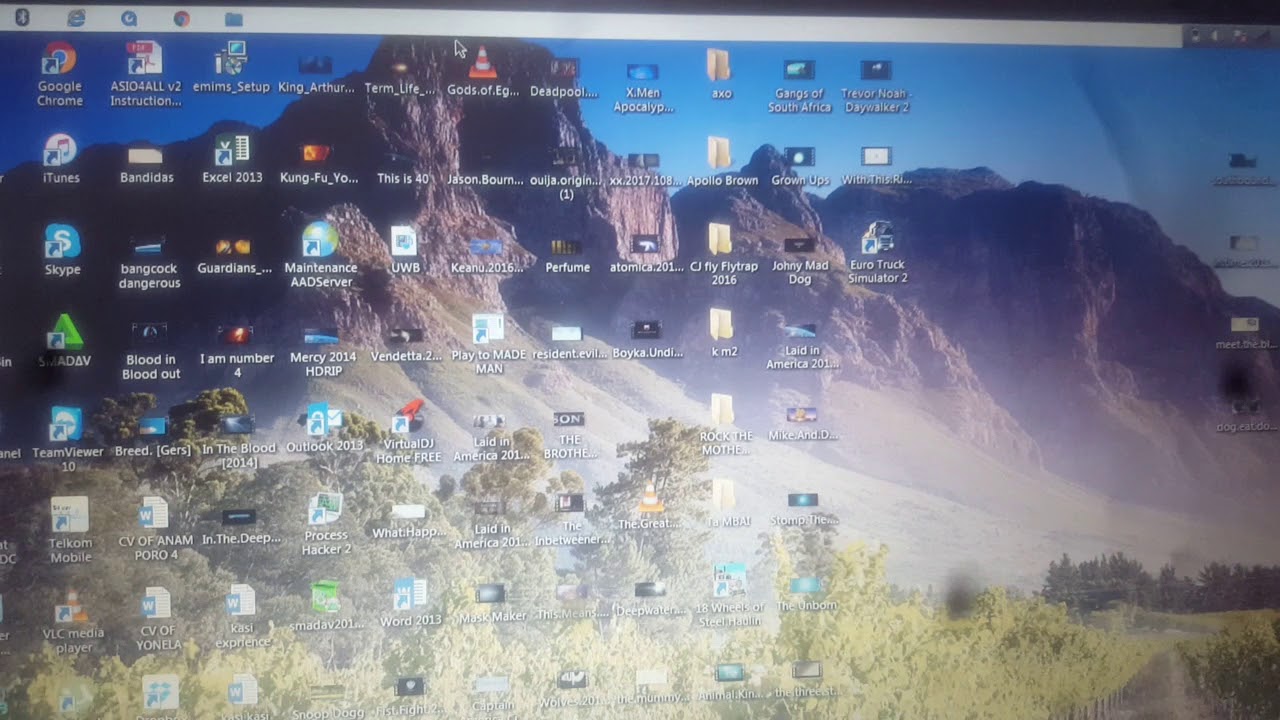Open the Kung-Fu_Yo video file
Image resolution: width=1280 pixels, height=720 pixels.
(318, 165)
